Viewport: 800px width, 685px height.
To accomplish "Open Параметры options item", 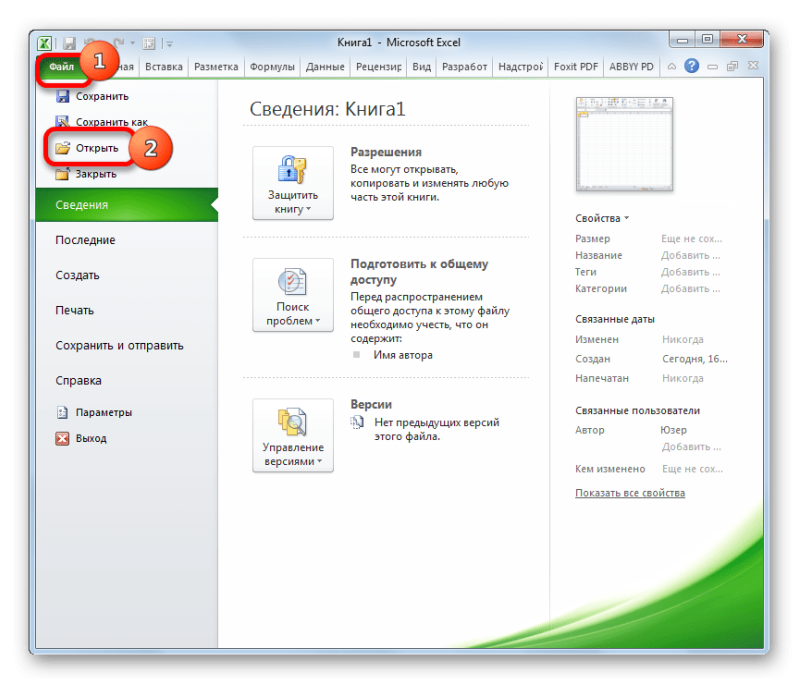I will point(94,412).
